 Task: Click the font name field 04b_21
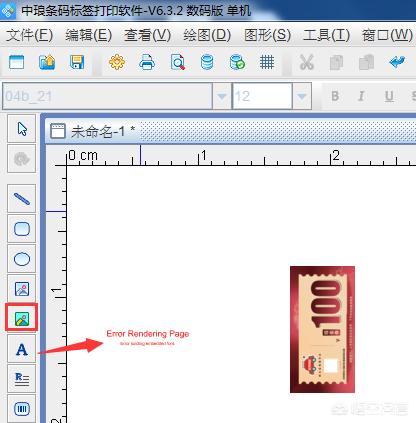(x=107, y=96)
